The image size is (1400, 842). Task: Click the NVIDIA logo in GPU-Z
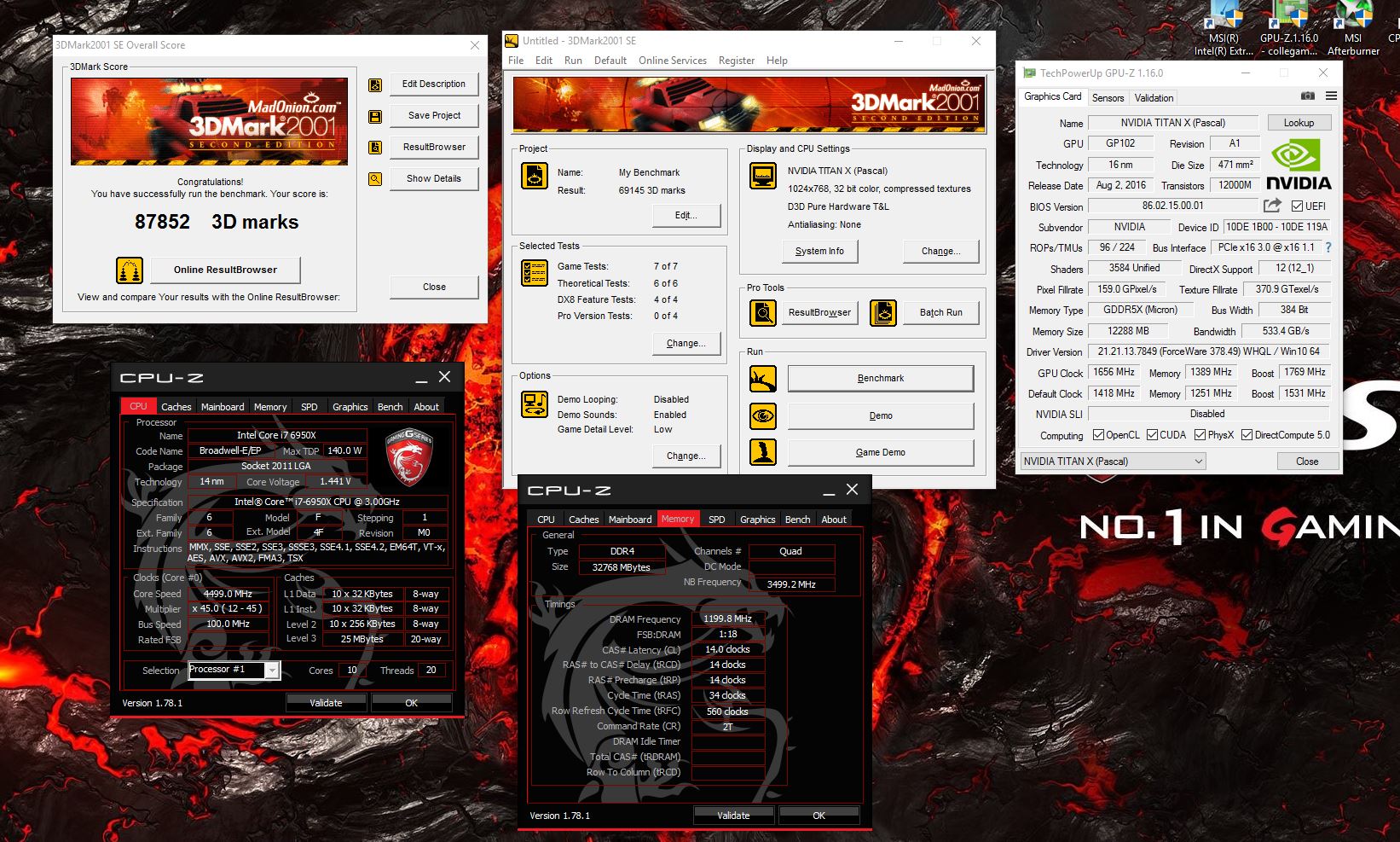[x=1299, y=165]
